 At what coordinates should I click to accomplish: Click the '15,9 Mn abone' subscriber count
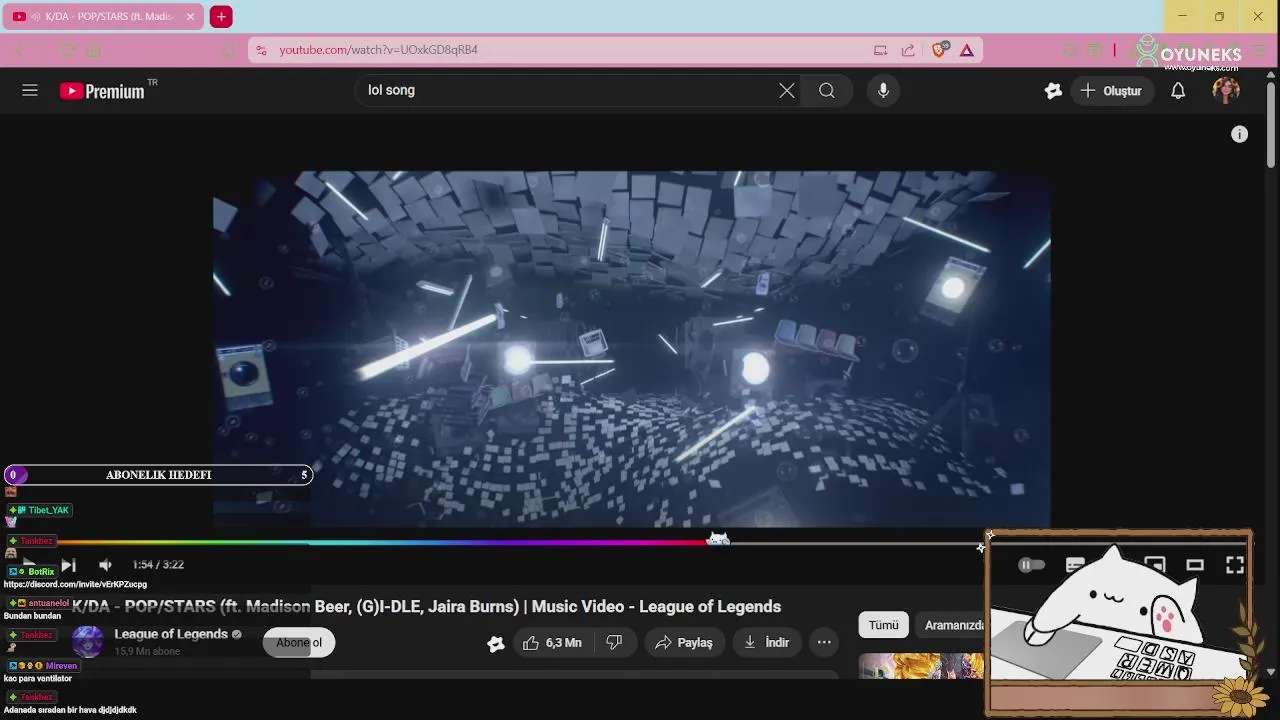tap(147, 651)
